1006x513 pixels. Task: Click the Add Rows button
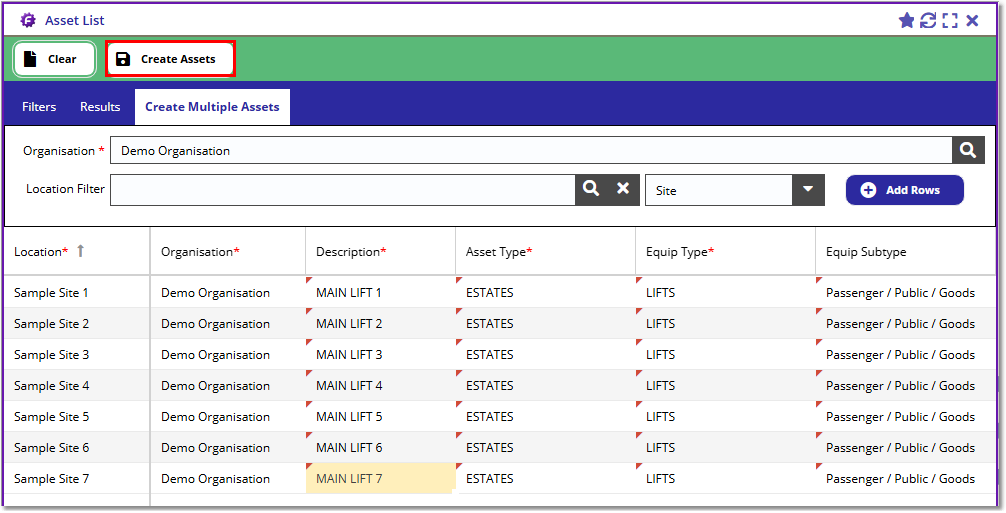pyautogui.click(x=905, y=190)
